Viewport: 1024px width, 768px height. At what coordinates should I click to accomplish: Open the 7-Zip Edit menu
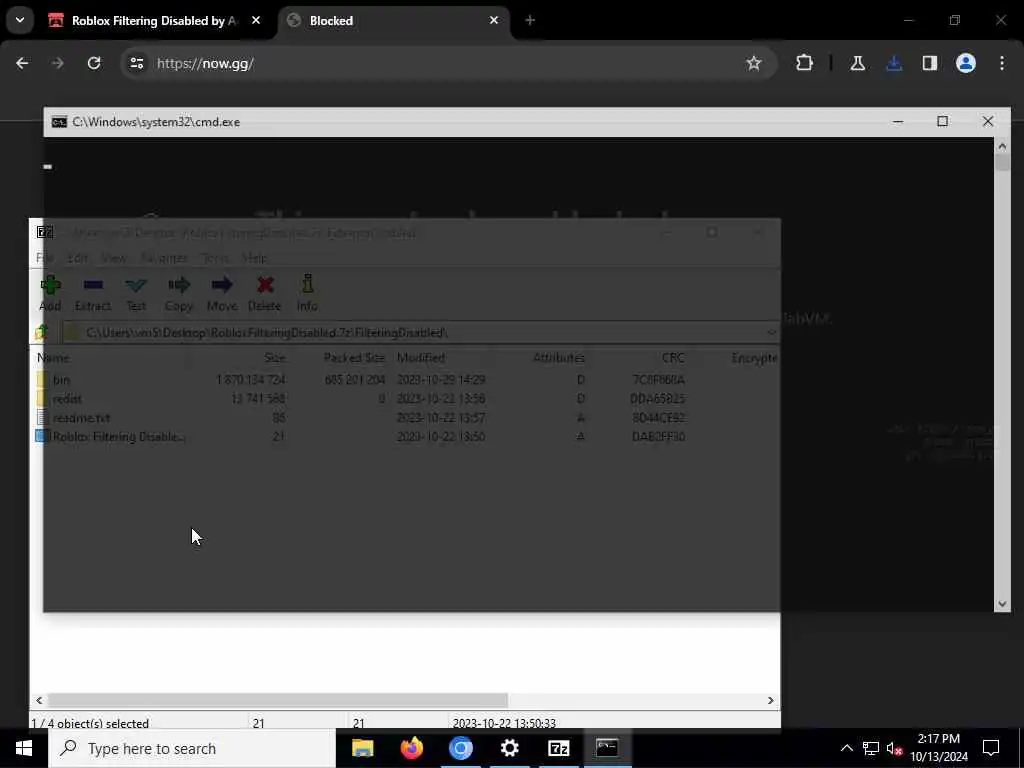pos(77,258)
